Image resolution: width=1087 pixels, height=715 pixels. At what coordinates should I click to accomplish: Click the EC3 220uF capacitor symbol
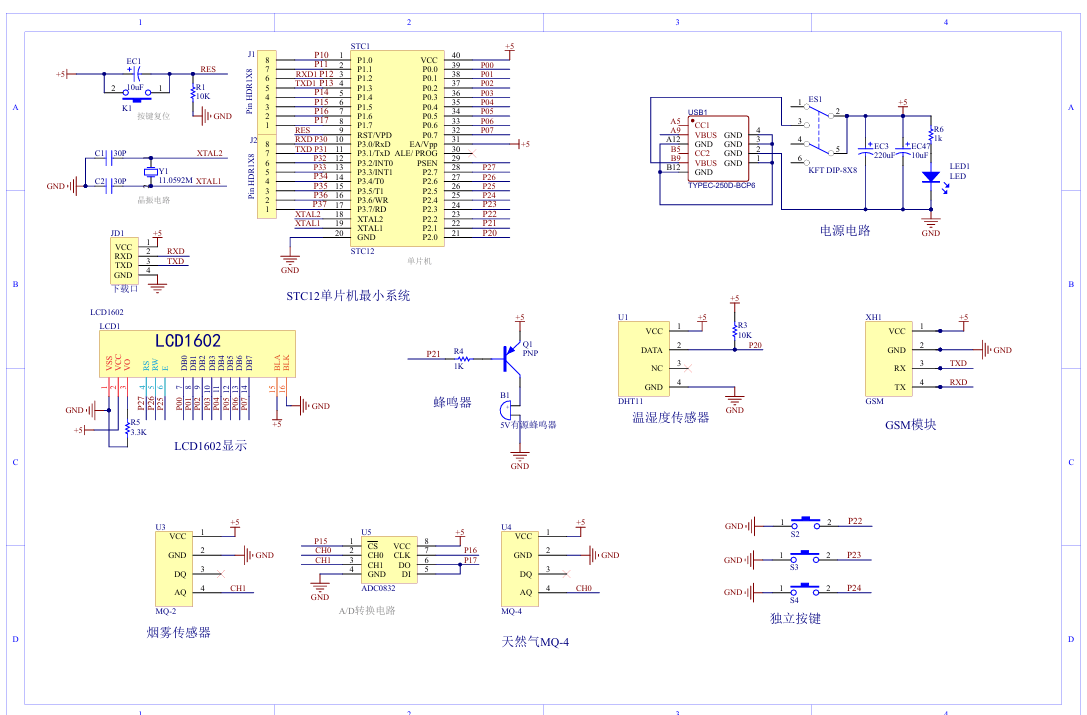pyautogui.click(x=868, y=150)
